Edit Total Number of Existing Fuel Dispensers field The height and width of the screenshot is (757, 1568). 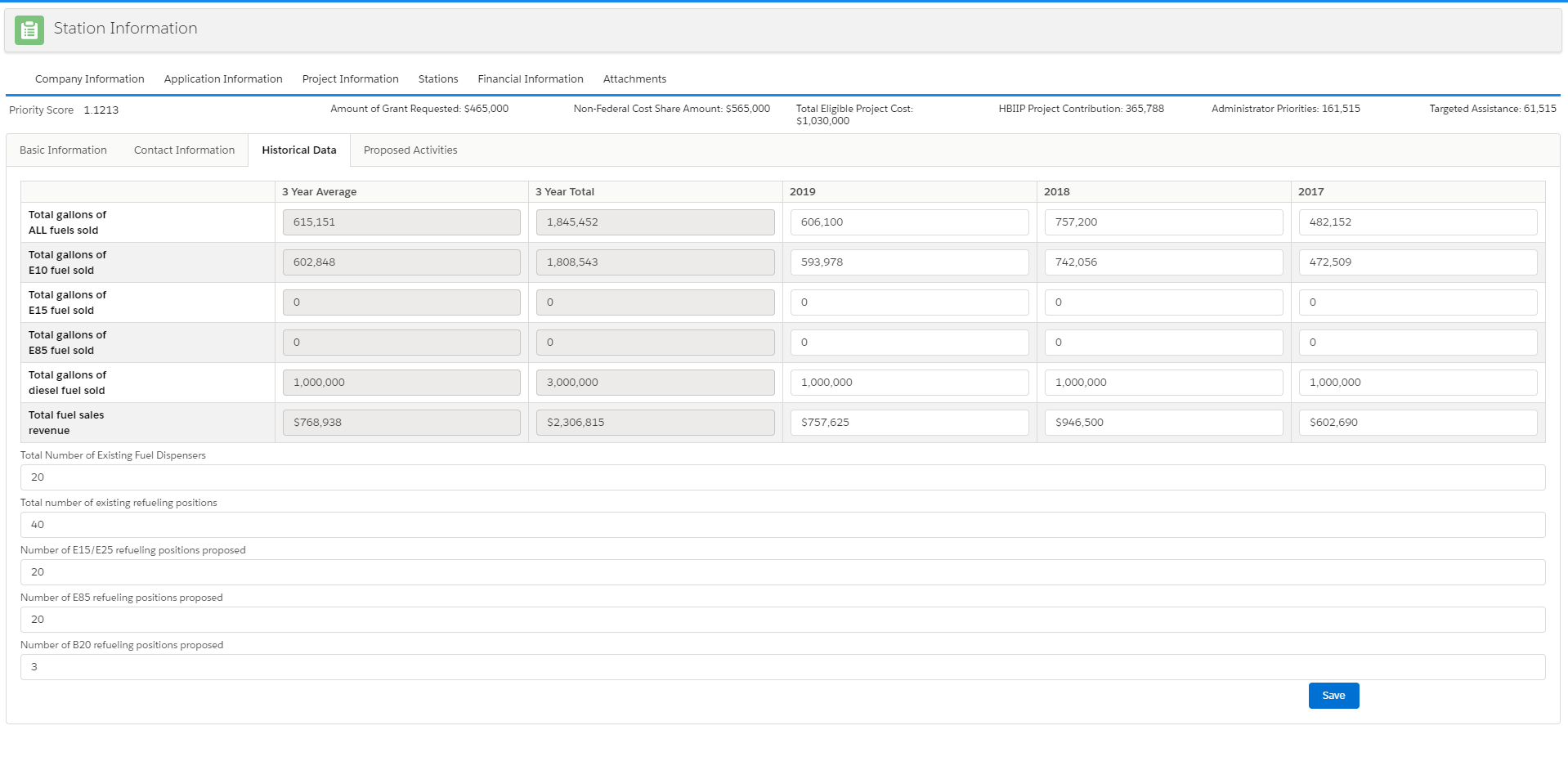[x=782, y=477]
